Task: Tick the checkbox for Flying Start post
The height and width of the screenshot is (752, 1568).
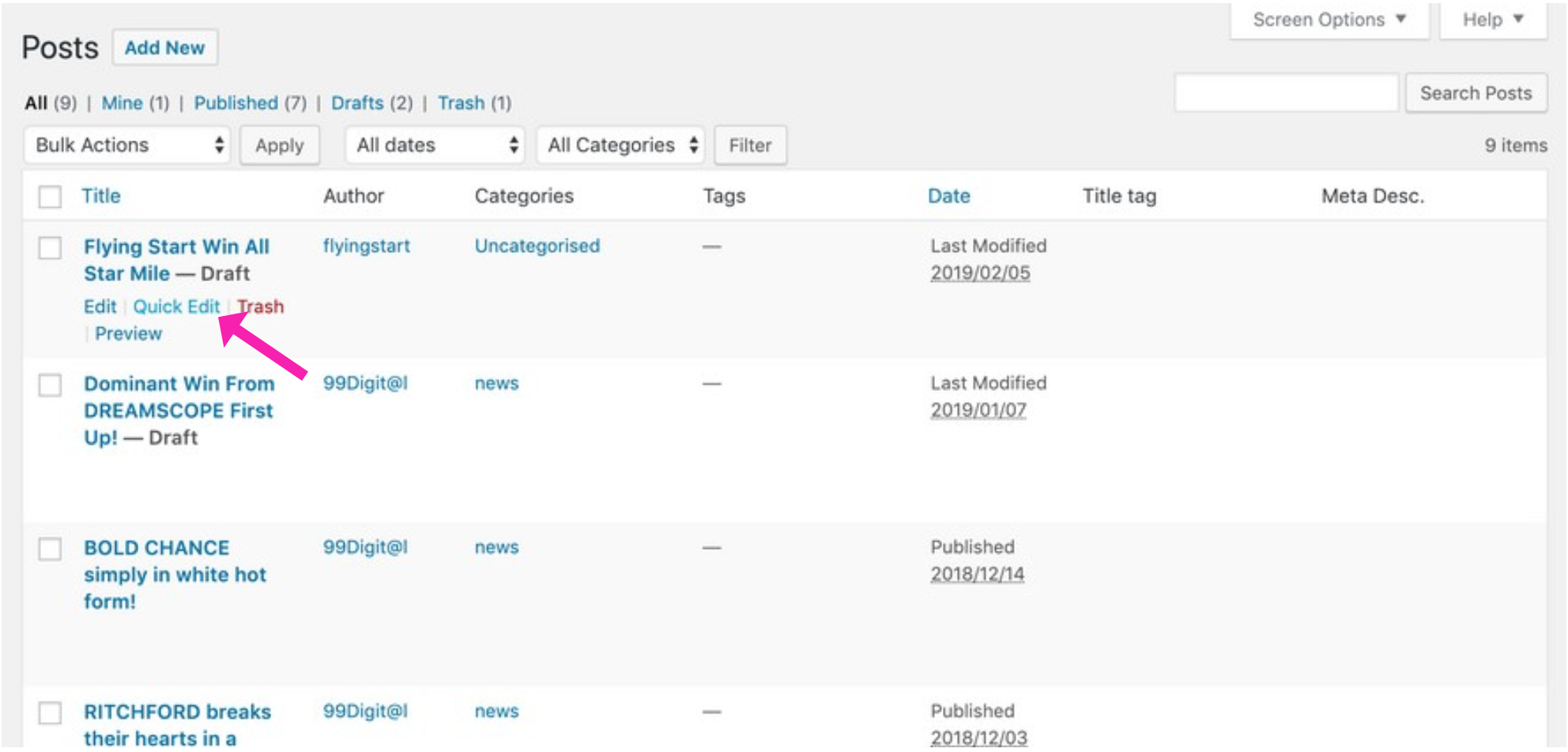Action: (50, 248)
